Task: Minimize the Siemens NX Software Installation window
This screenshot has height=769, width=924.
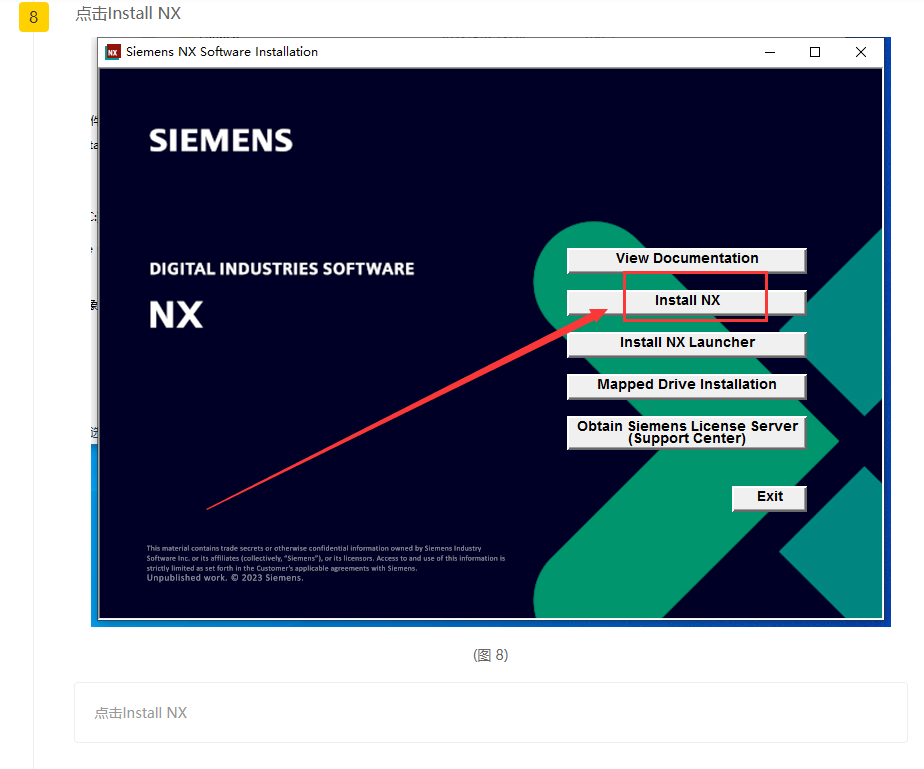Action: pyautogui.click(x=770, y=52)
